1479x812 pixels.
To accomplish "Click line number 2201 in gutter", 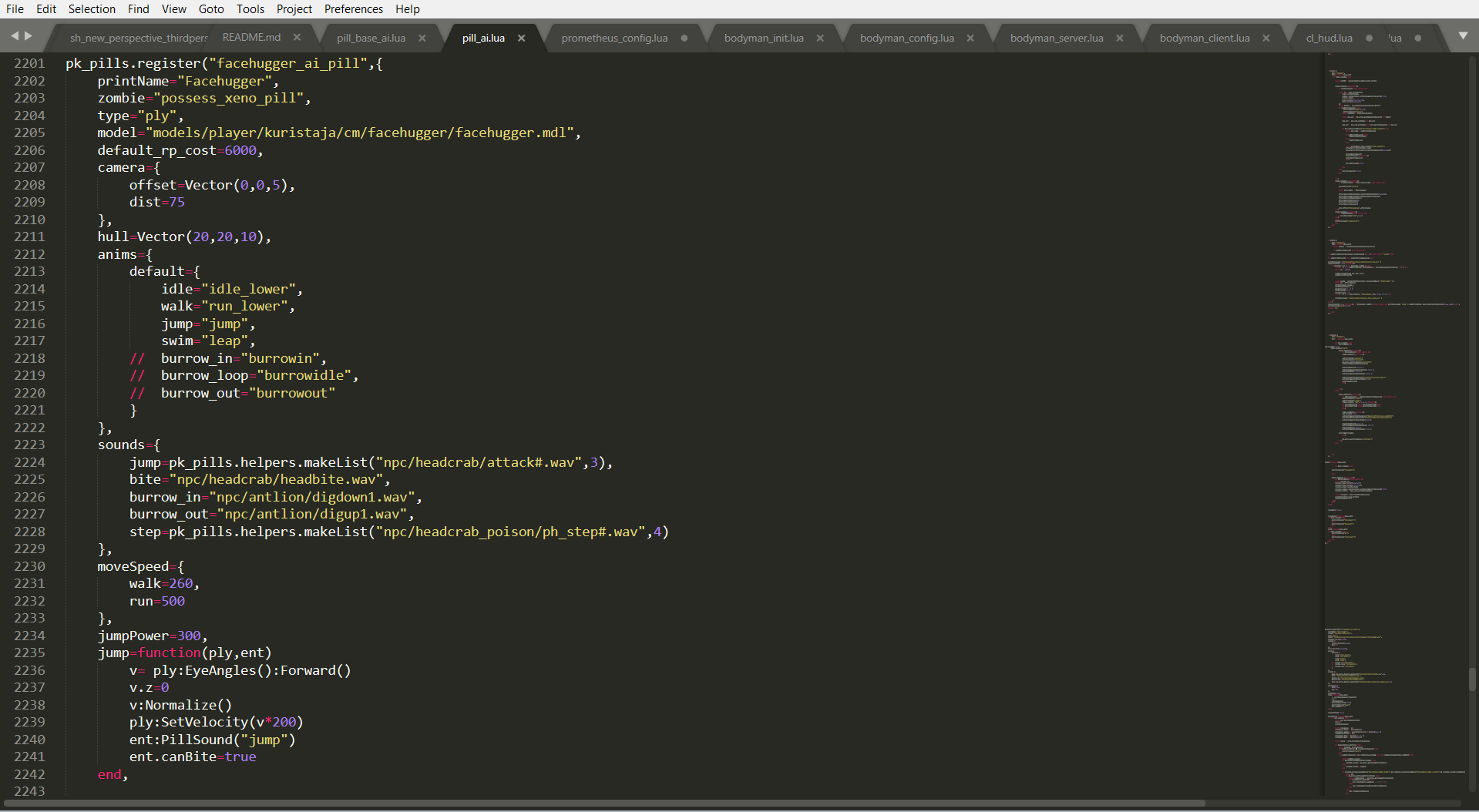I will tap(29, 63).
